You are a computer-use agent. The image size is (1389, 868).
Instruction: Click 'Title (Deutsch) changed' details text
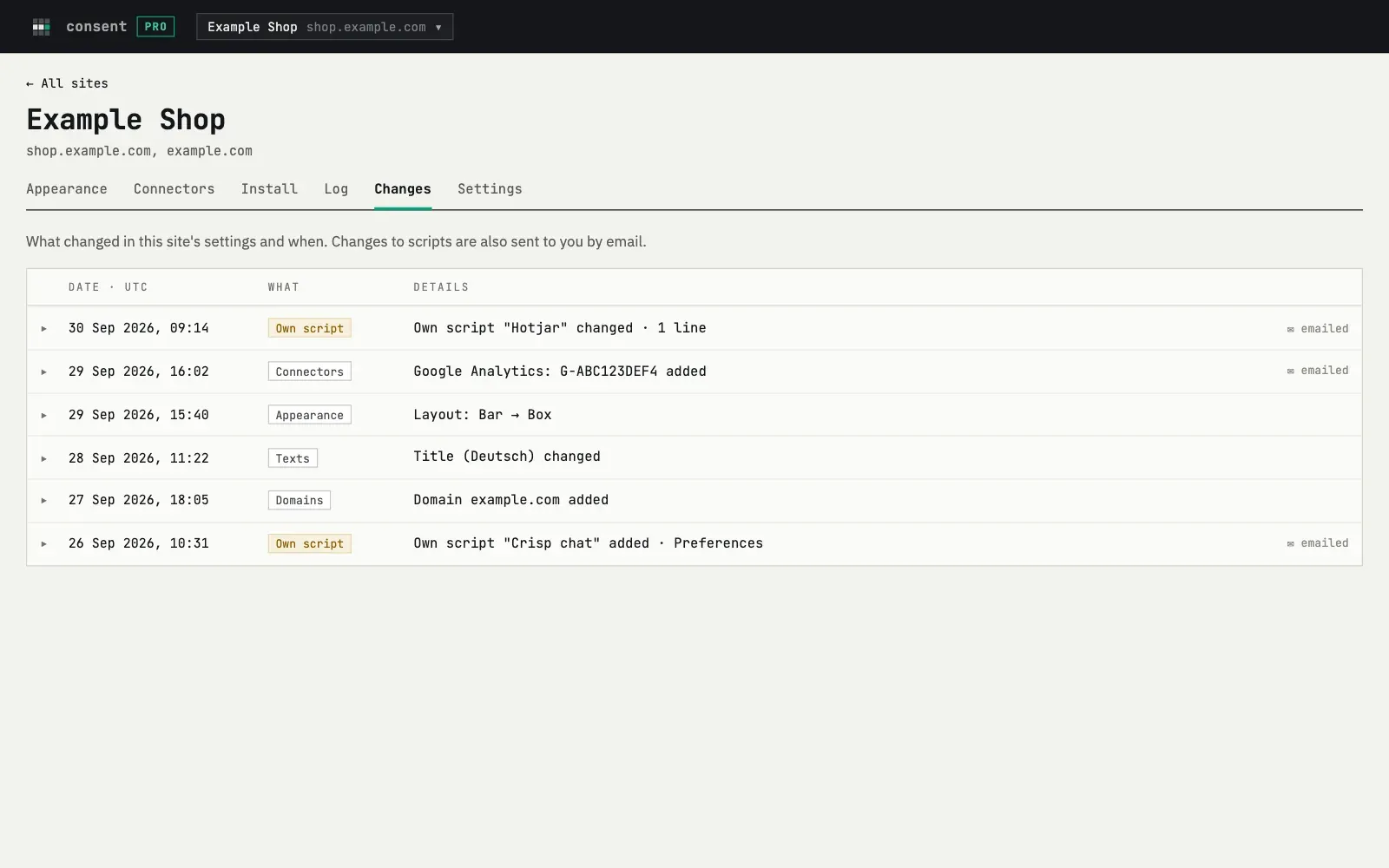[507, 457]
